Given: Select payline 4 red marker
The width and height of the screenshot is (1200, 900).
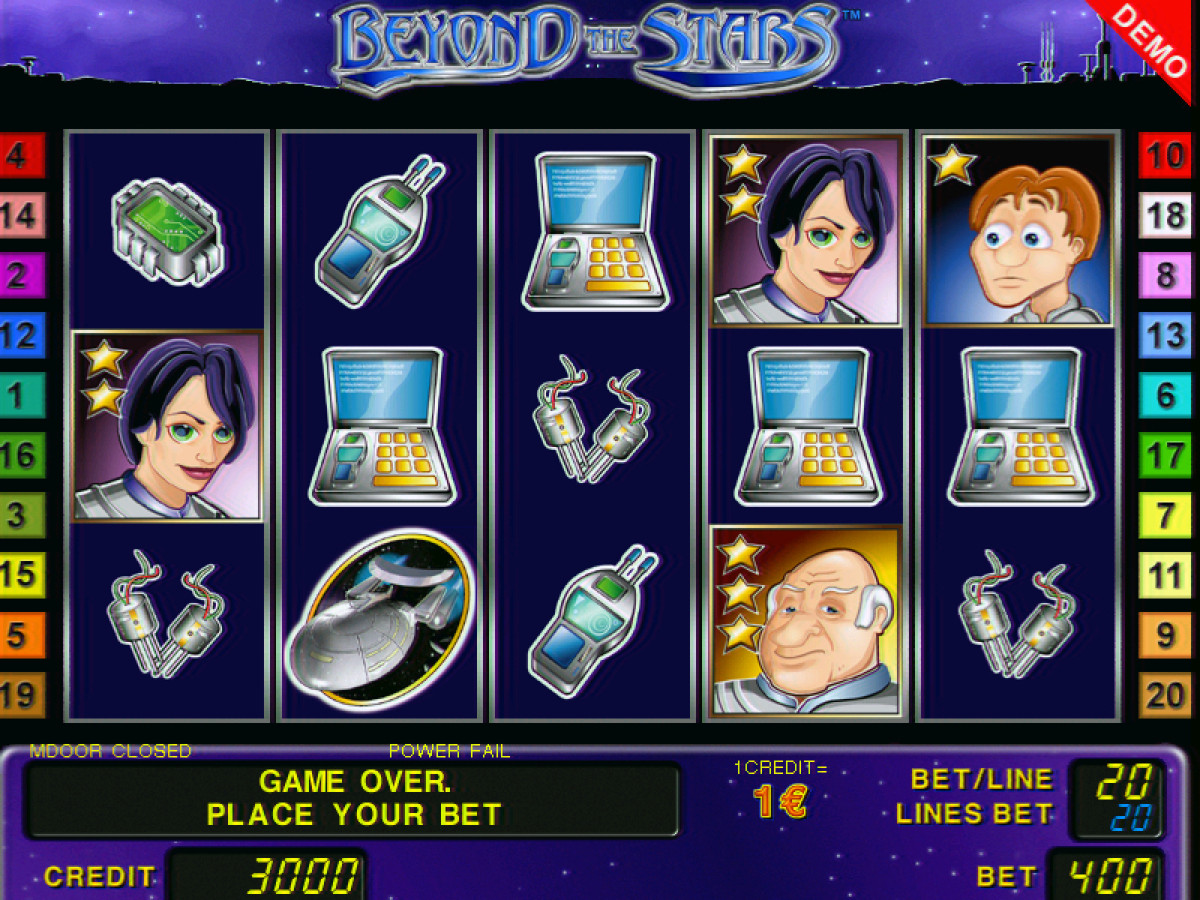Looking at the screenshot, I should 22,156.
